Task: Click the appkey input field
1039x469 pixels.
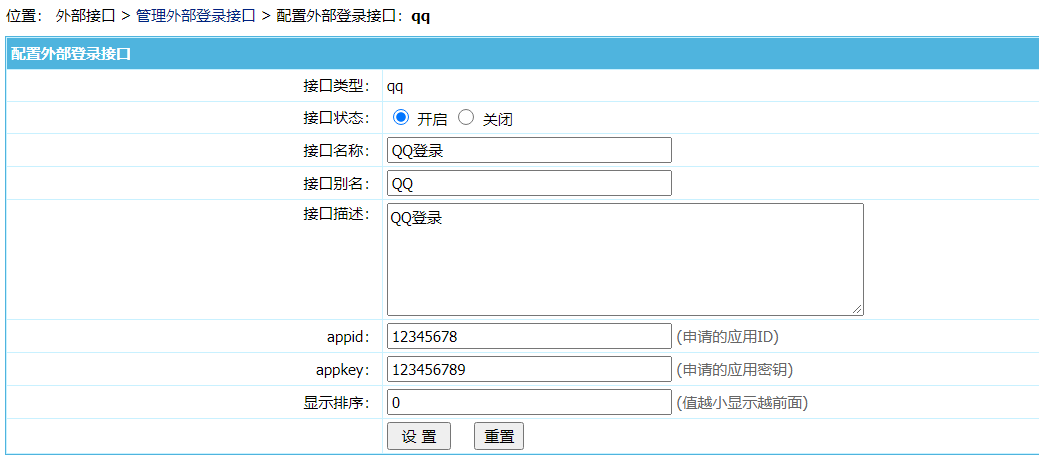Action: click(x=529, y=370)
